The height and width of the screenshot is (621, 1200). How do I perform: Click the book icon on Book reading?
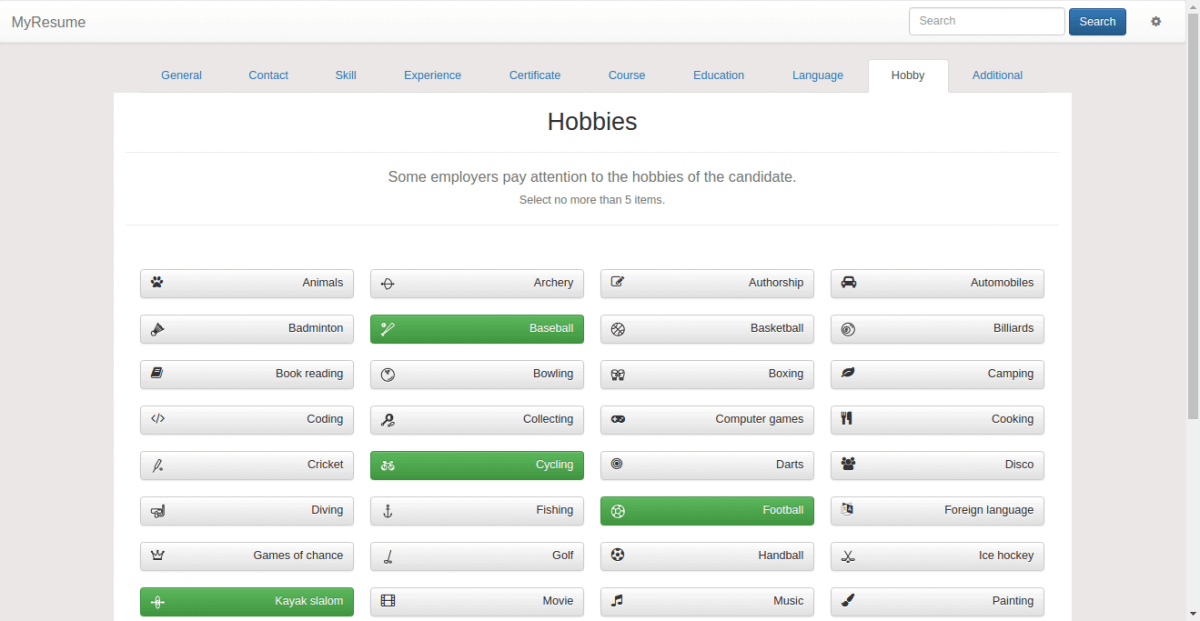point(157,373)
